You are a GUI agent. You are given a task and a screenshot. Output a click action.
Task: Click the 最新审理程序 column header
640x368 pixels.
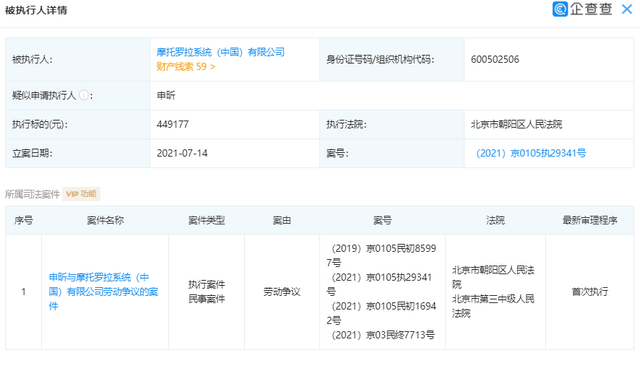(x=590, y=220)
